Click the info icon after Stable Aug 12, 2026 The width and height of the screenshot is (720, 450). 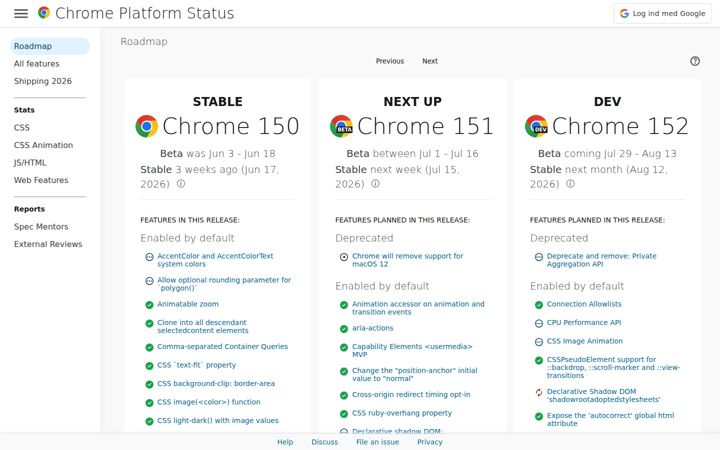pyautogui.click(x=570, y=184)
